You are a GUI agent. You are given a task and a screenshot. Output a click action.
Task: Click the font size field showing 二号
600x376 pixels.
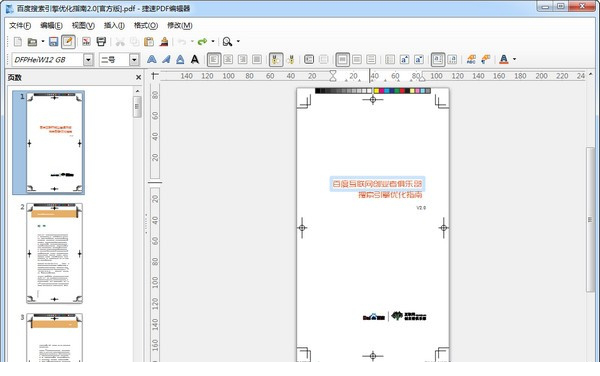(114, 60)
